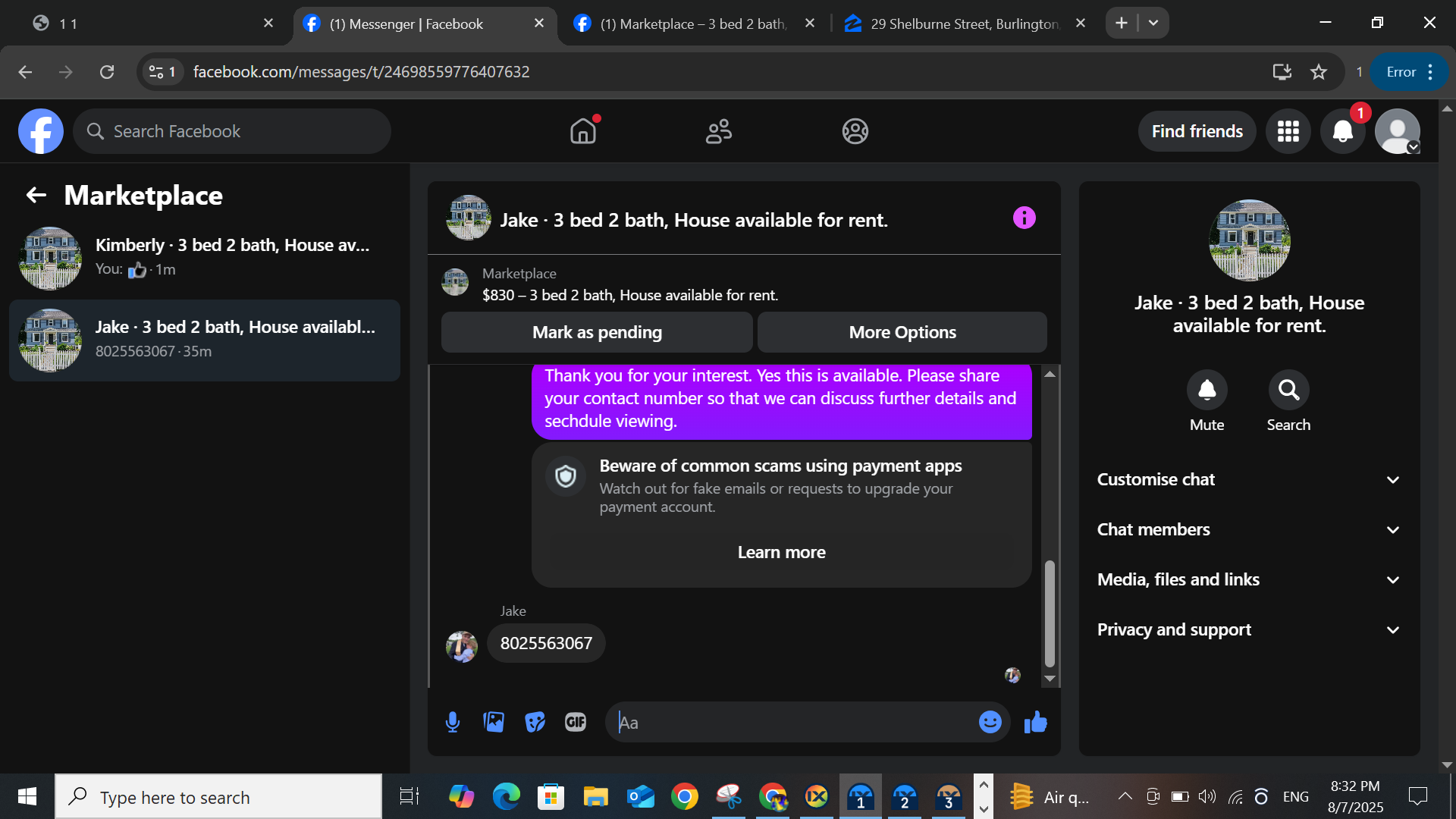
Task: Click the chat message scrollbar thumb
Action: (1050, 613)
